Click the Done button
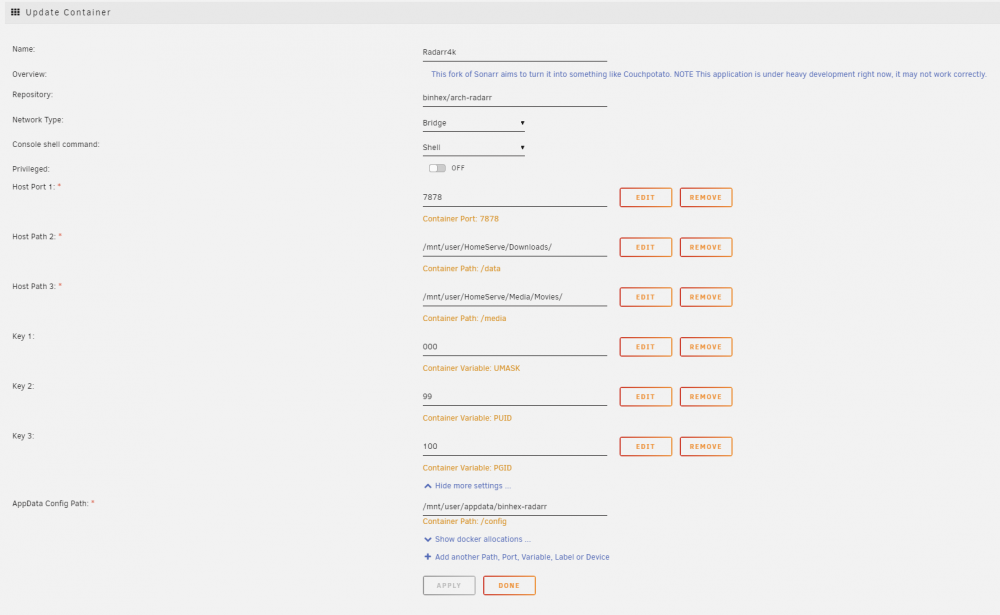 pos(509,586)
